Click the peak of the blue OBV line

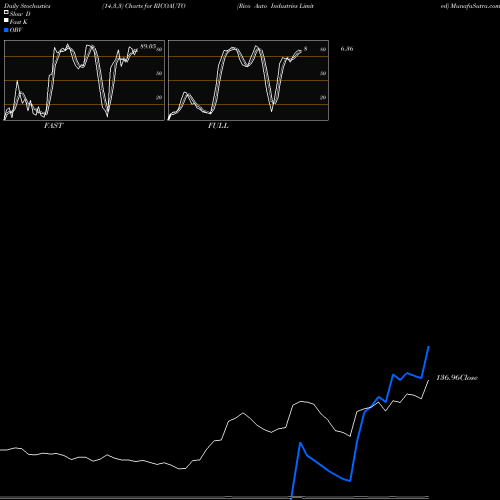429,347
